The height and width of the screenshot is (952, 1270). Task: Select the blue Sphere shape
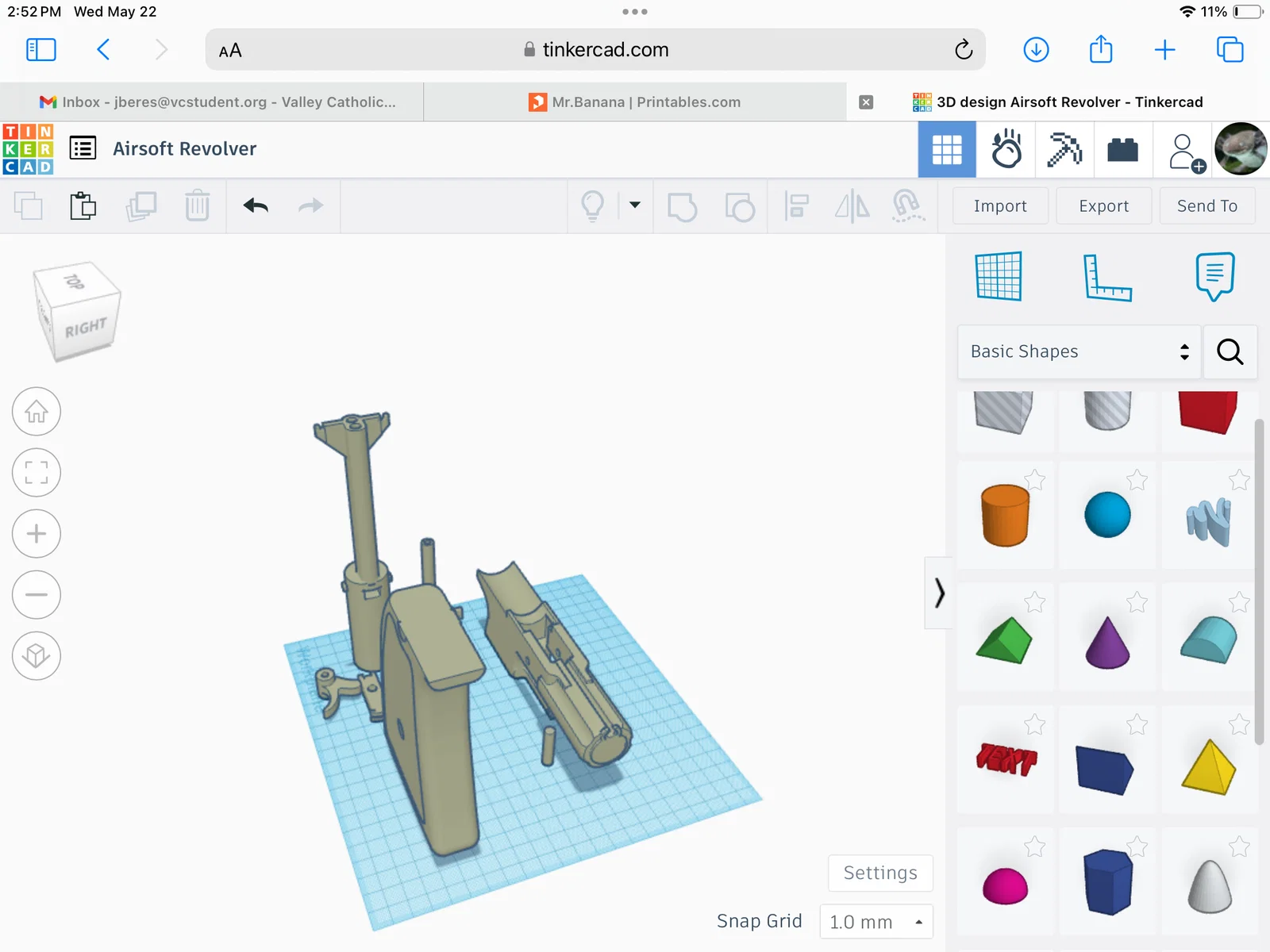coord(1107,515)
